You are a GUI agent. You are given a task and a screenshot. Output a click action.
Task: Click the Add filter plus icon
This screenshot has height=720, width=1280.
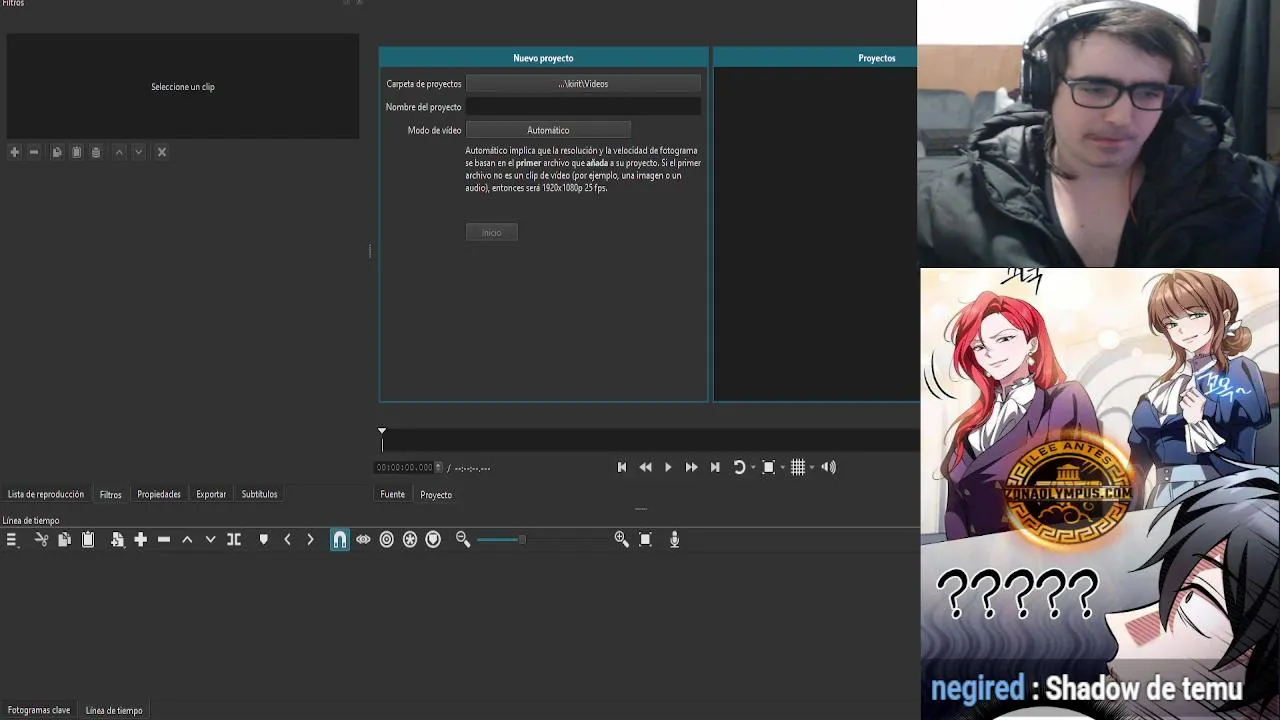pyautogui.click(x=14, y=152)
